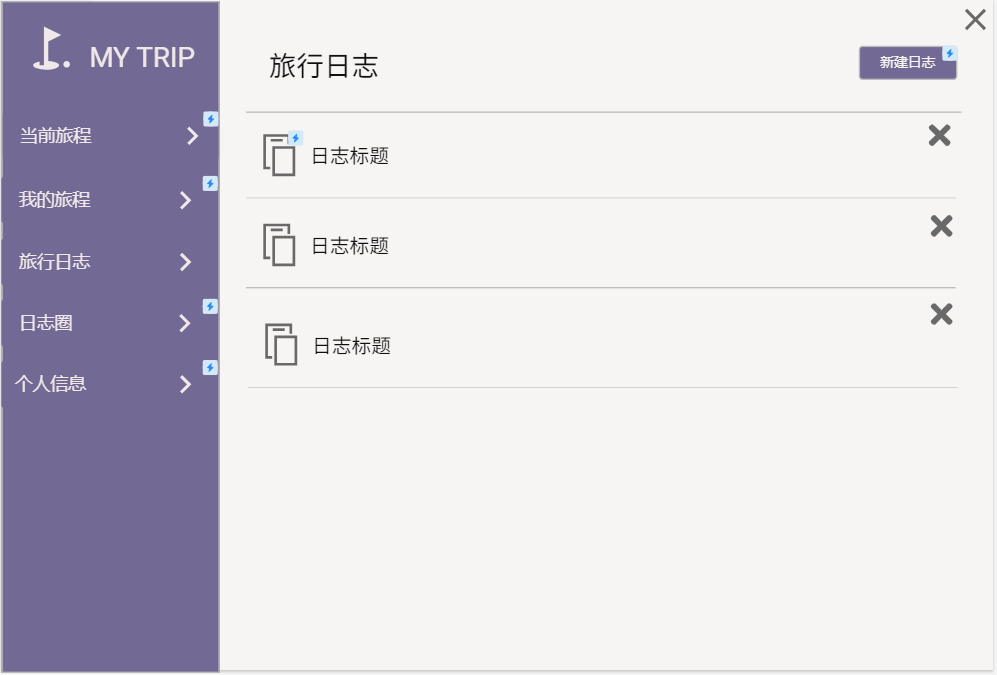This screenshot has width=997, height=675.
Task: Delete the third journal entry
Action: pyautogui.click(x=941, y=315)
